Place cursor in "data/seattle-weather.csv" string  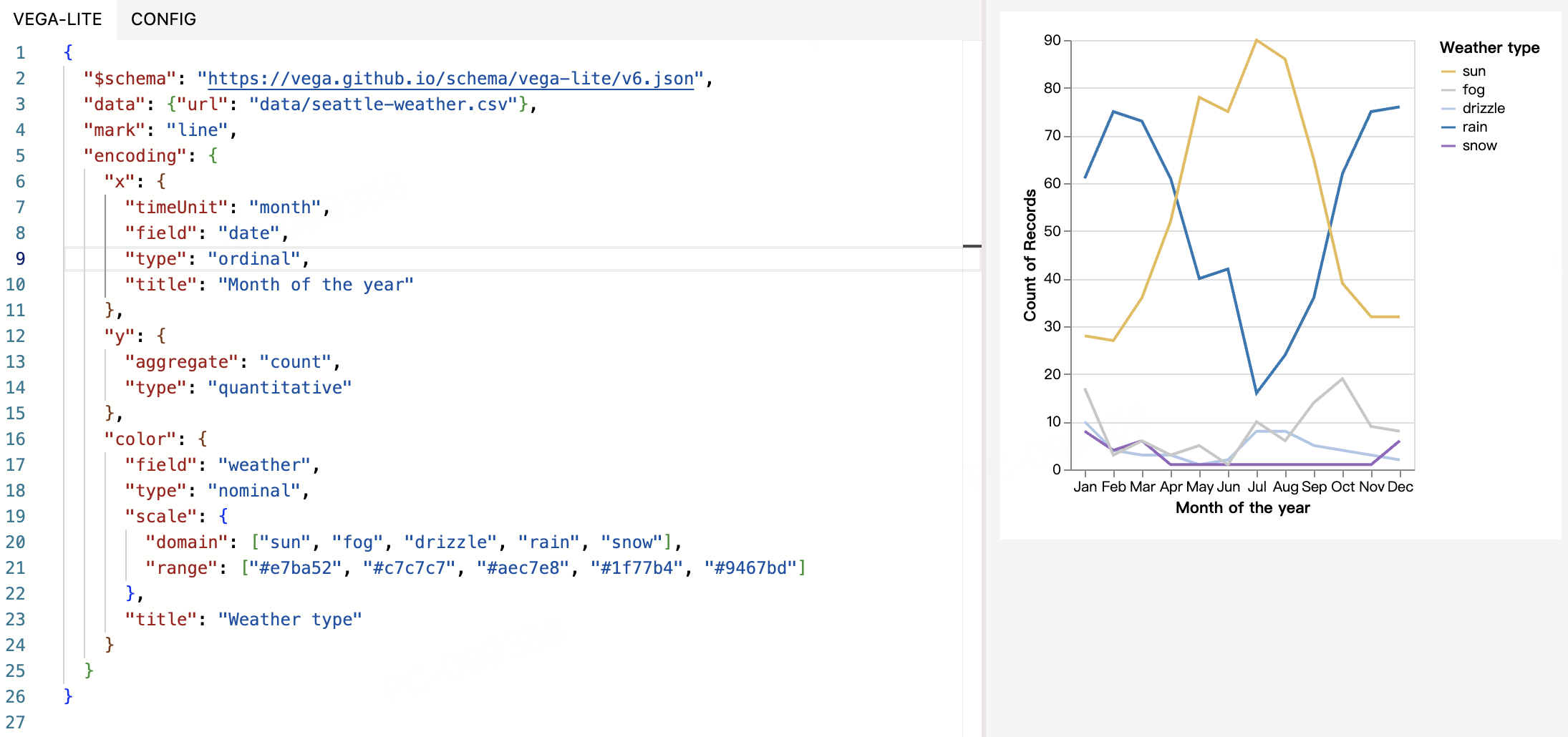point(383,104)
